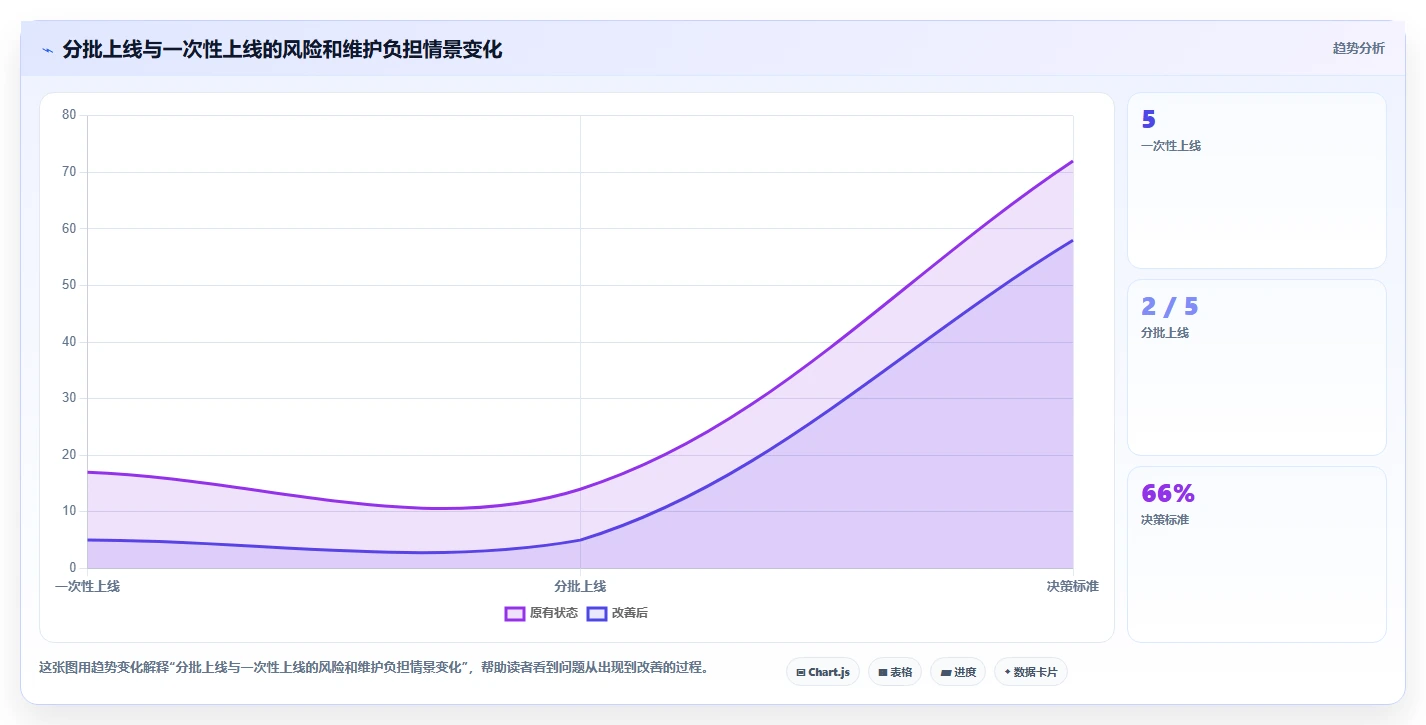Select the 数据卡片 tag
Image resolution: width=1426 pixels, height=725 pixels.
pos(1031,672)
